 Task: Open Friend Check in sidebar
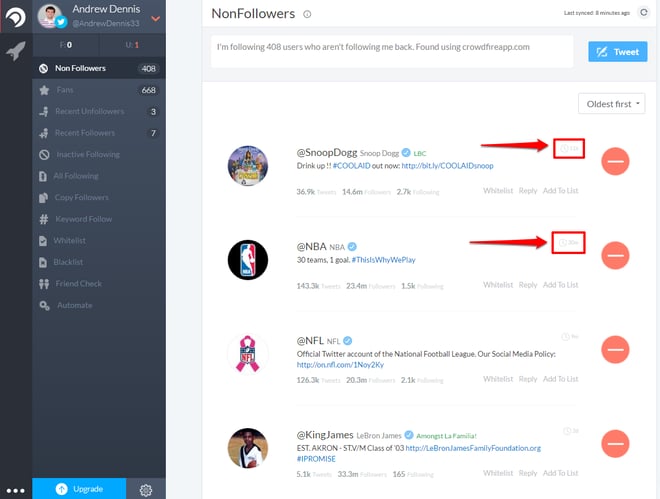click(x=99, y=284)
